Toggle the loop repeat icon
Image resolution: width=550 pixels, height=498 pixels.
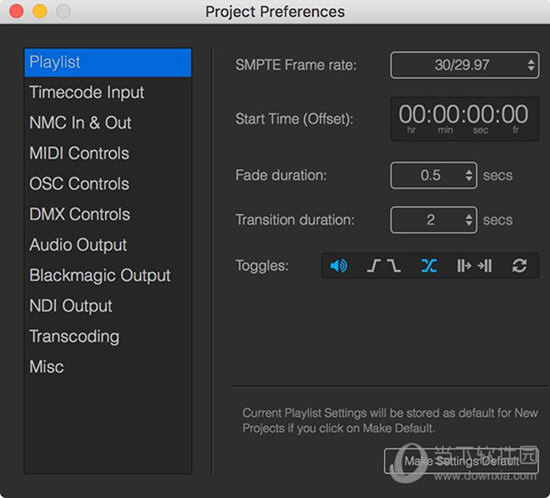click(519, 266)
